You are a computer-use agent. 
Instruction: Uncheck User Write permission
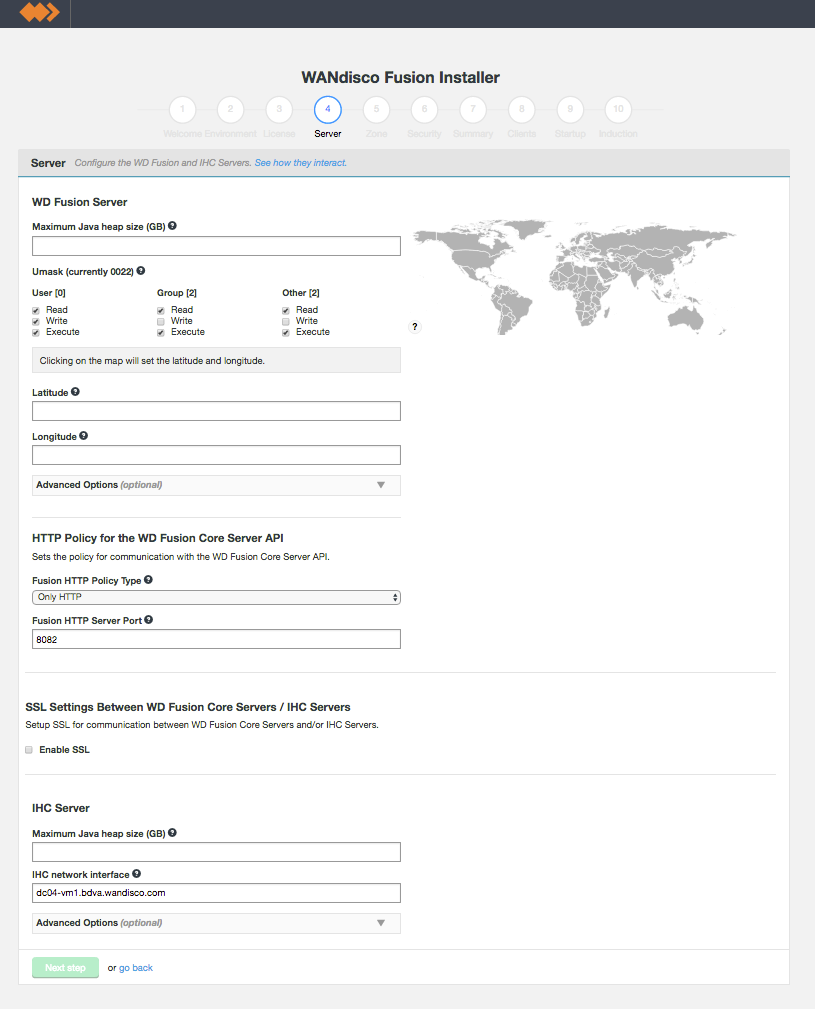click(x=36, y=322)
